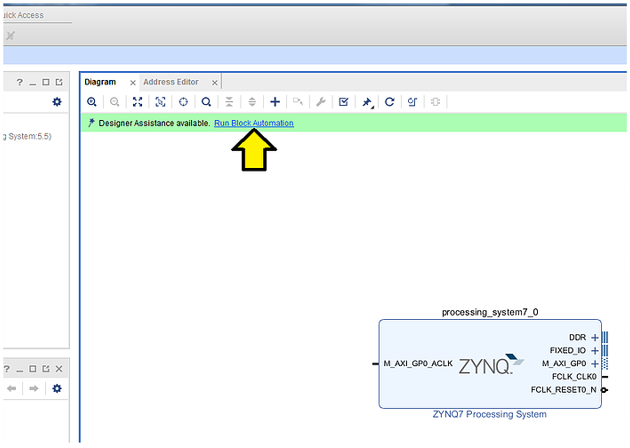The image size is (630, 448).
Task: Expand the FIXED_IO interface port
Action: tap(595, 351)
